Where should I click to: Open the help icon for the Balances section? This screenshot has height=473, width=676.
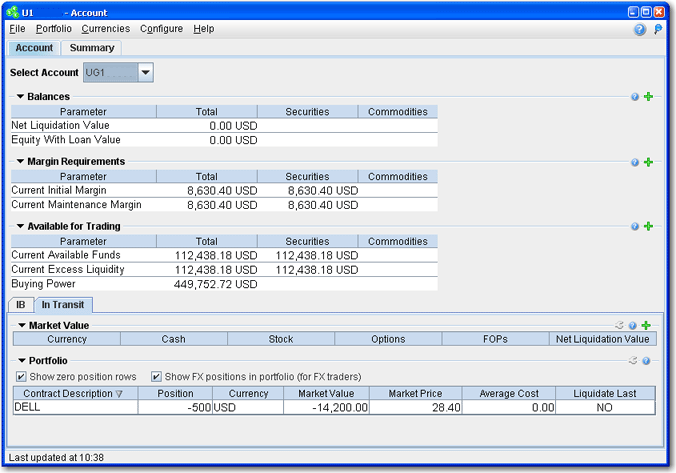(635, 97)
